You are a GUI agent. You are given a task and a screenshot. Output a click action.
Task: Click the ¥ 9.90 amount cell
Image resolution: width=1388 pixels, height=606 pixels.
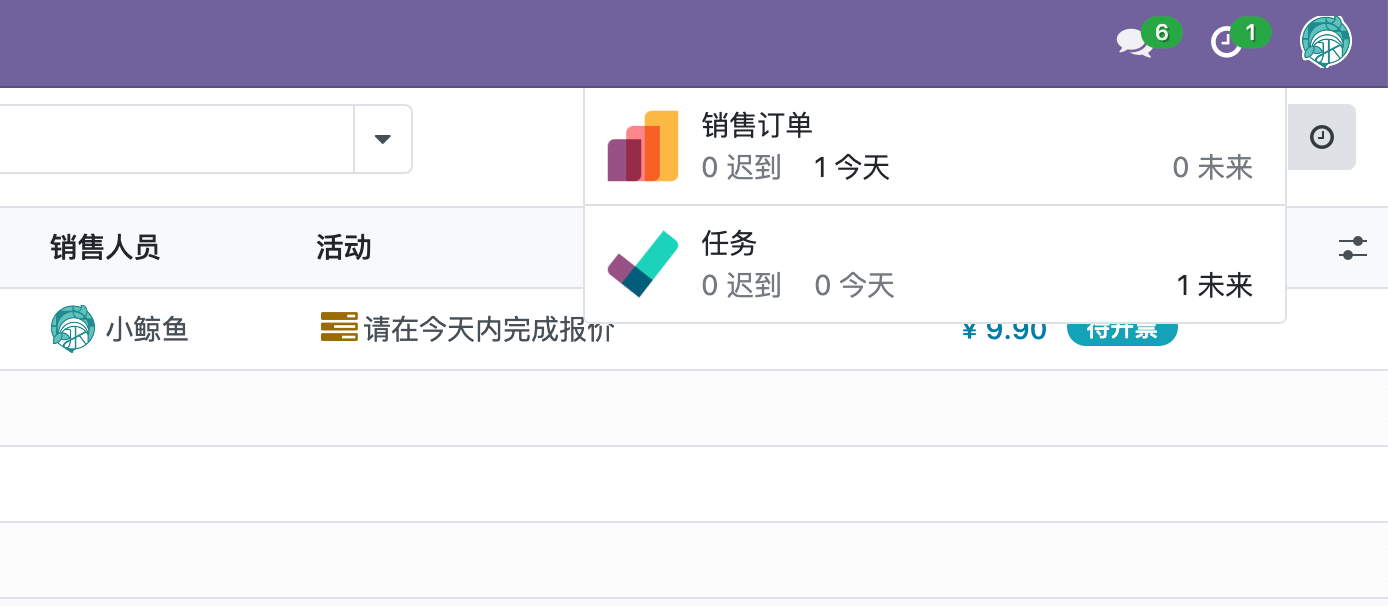point(1004,331)
